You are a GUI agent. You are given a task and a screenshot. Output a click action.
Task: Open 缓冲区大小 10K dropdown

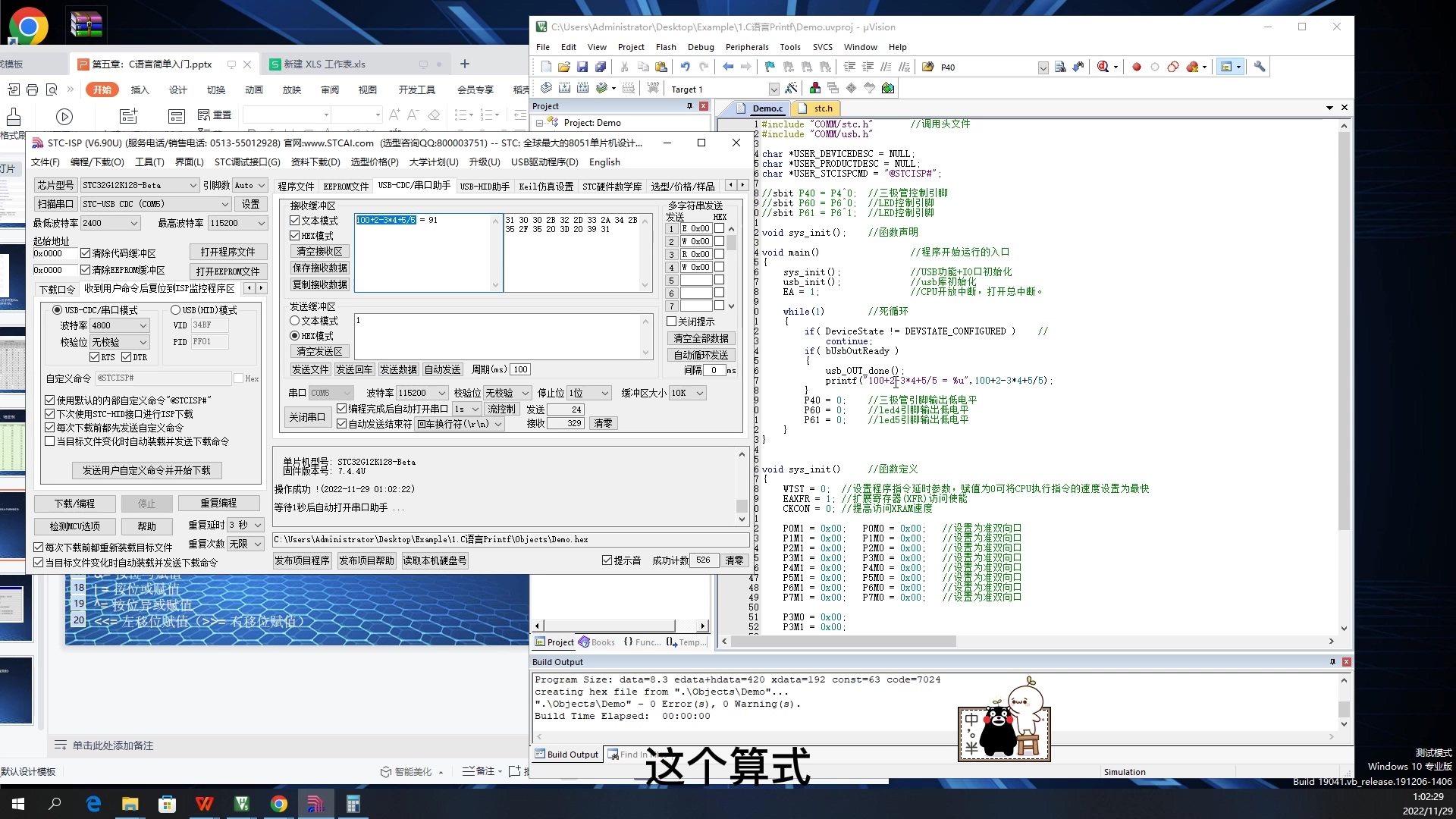point(687,393)
